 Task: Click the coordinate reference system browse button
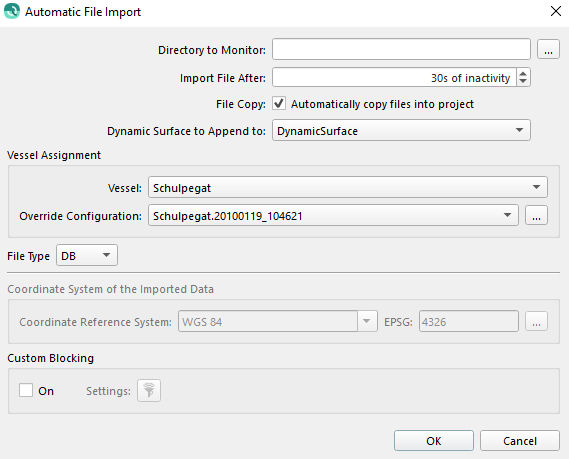click(536, 321)
